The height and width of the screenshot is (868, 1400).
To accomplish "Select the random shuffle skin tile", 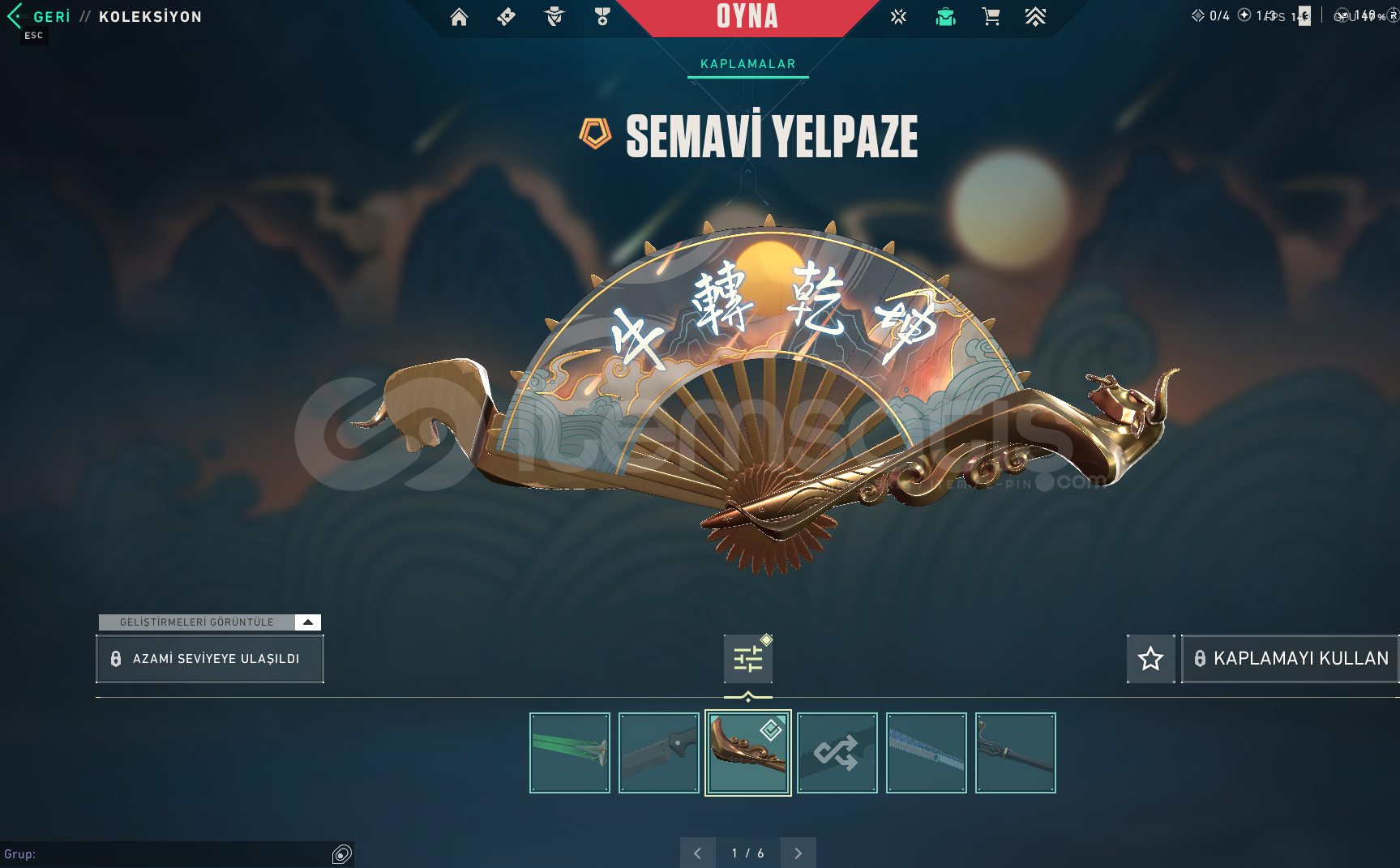I will pyautogui.click(x=837, y=753).
